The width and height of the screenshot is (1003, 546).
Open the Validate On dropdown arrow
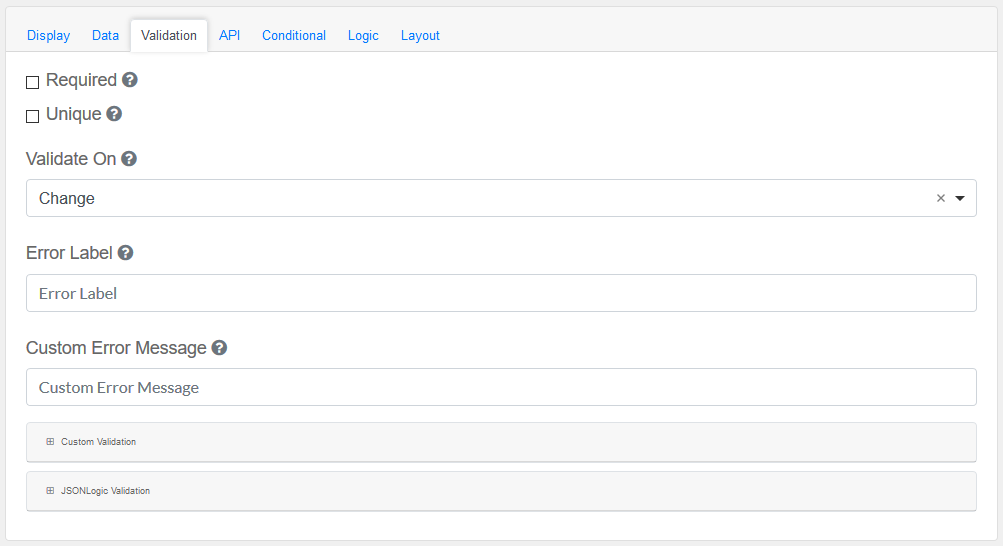(x=960, y=198)
